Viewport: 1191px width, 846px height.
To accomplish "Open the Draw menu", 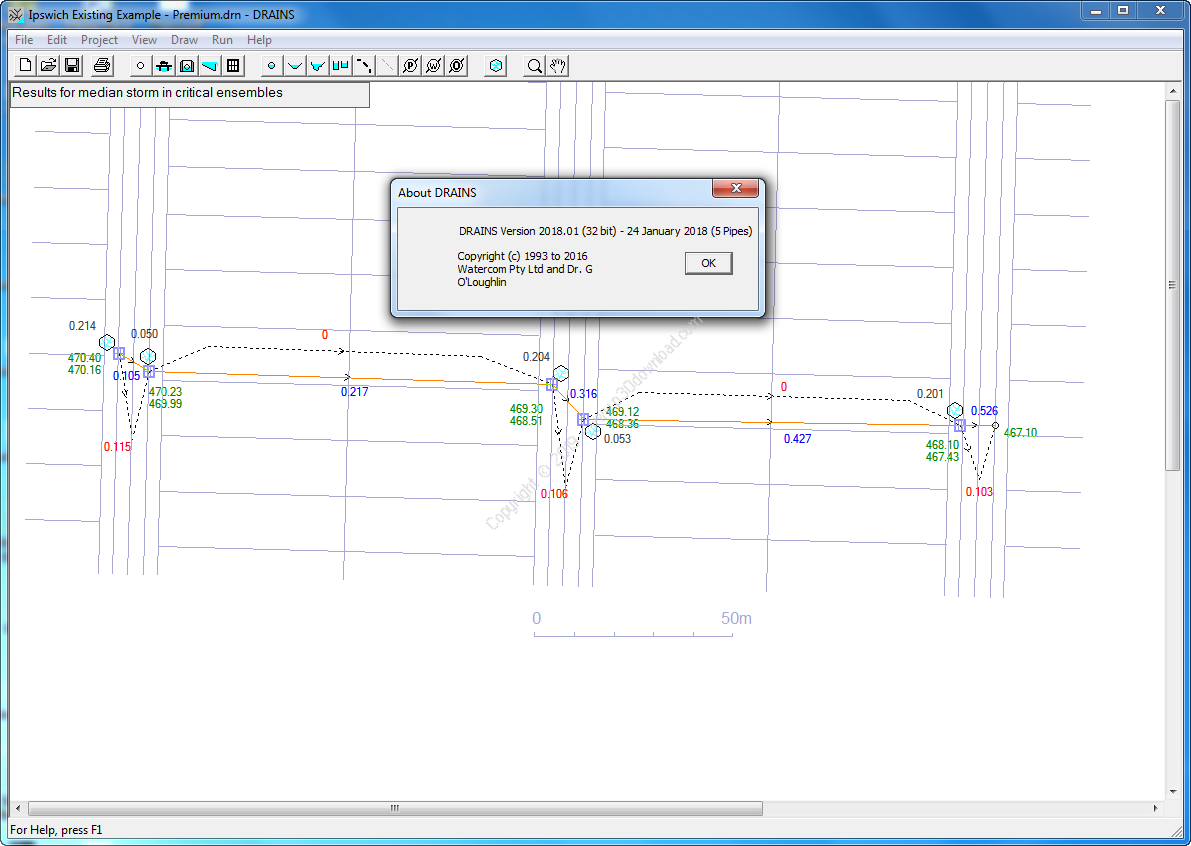I will [x=184, y=40].
